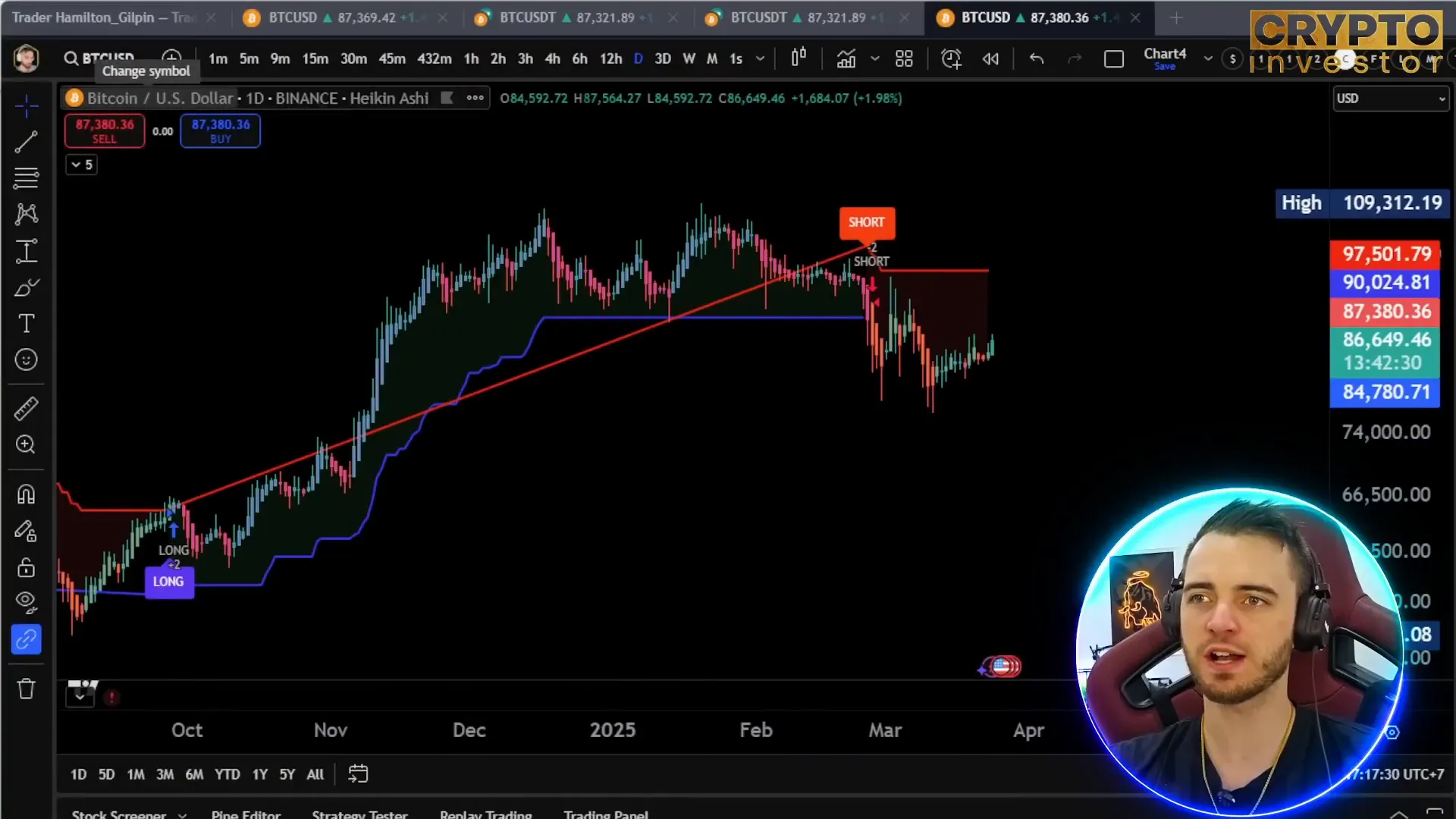Screen dimensions: 1456x819
Task: Open the indicator templates grid icon
Action: (904, 58)
